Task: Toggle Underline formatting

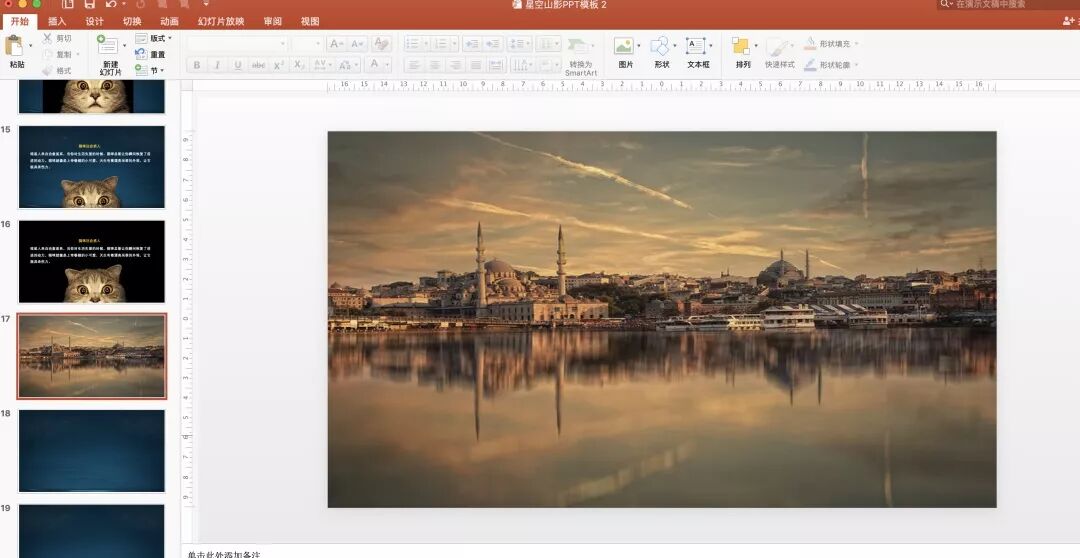Action: click(x=238, y=65)
